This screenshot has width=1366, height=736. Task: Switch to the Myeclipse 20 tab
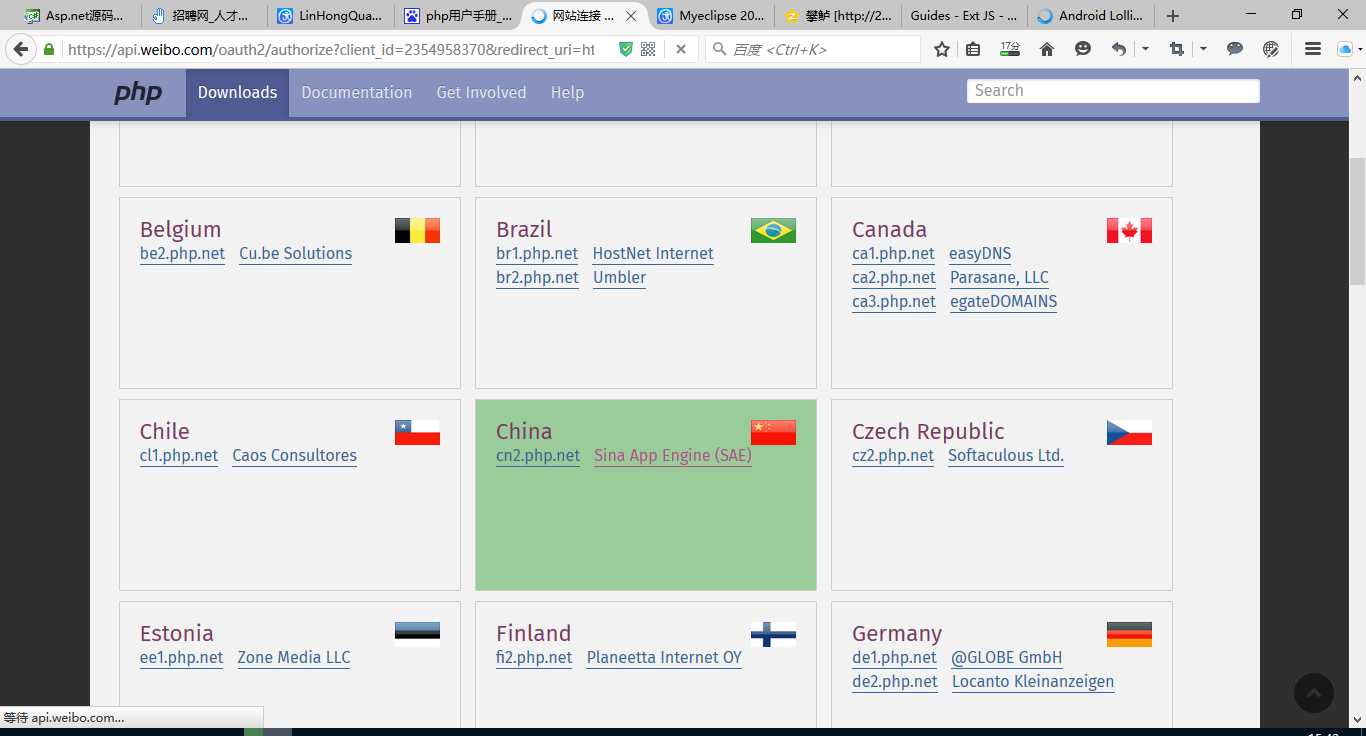[711, 16]
